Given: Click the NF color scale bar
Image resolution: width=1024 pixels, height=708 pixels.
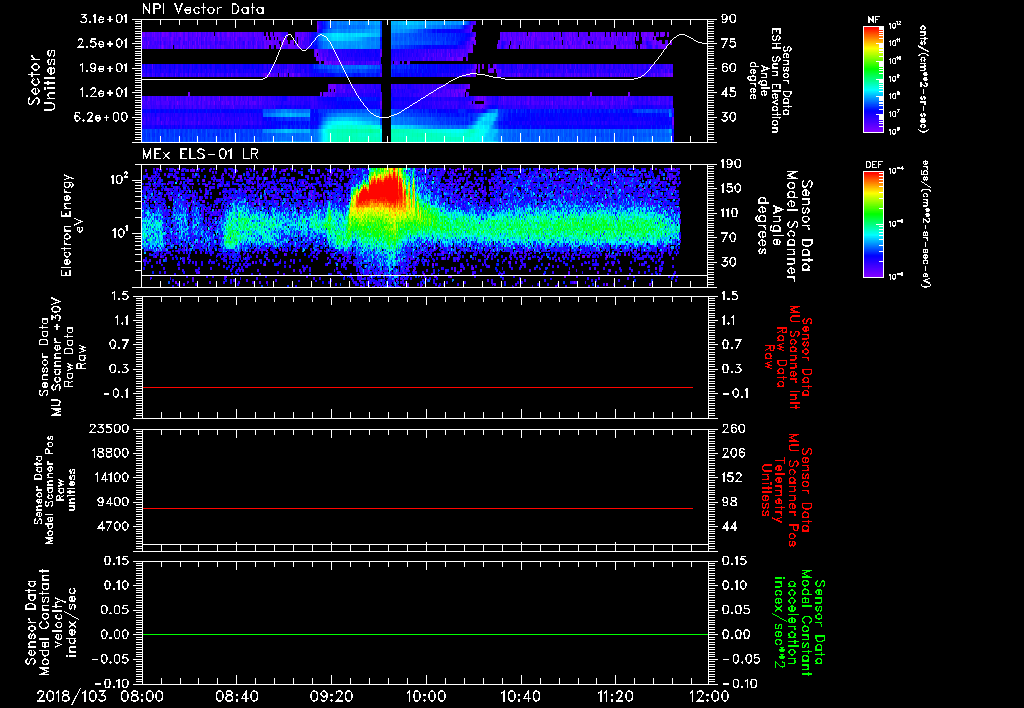Looking at the screenshot, I should pos(873,79).
